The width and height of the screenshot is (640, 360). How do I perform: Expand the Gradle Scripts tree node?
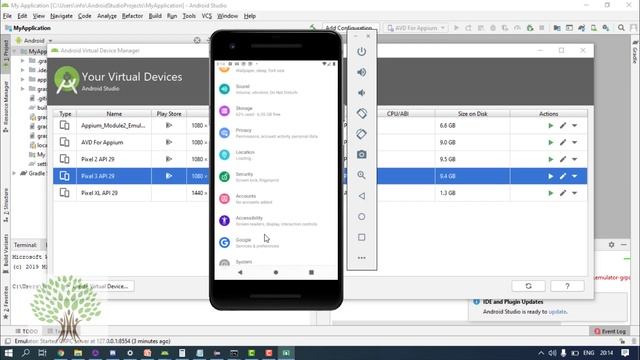(x=14, y=173)
